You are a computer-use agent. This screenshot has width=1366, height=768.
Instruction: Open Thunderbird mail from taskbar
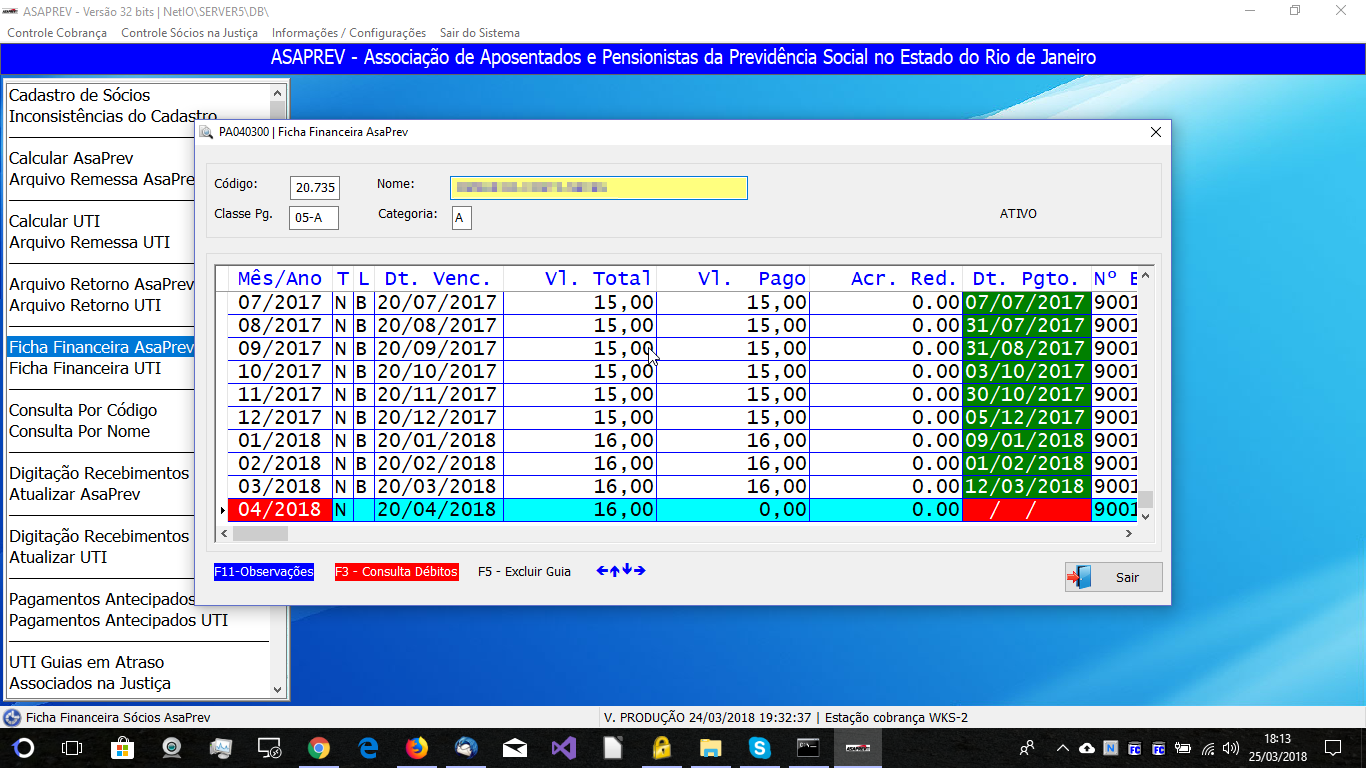[466, 747]
